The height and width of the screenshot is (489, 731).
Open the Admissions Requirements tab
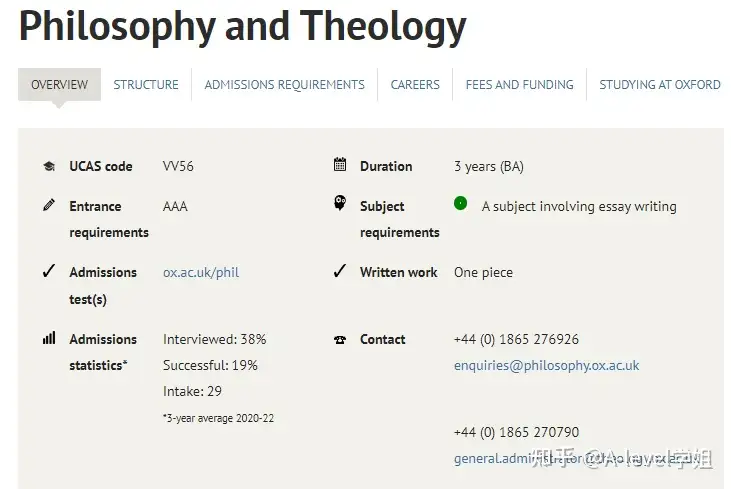(284, 84)
